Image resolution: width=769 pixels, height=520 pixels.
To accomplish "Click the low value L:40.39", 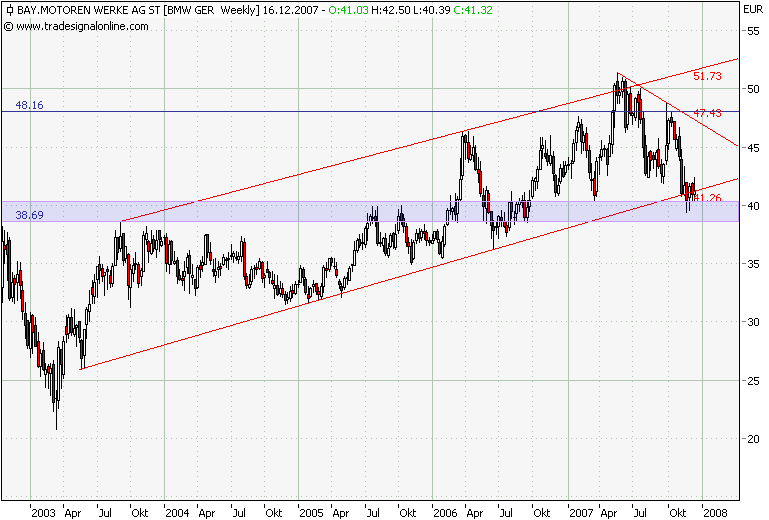I will [432, 10].
